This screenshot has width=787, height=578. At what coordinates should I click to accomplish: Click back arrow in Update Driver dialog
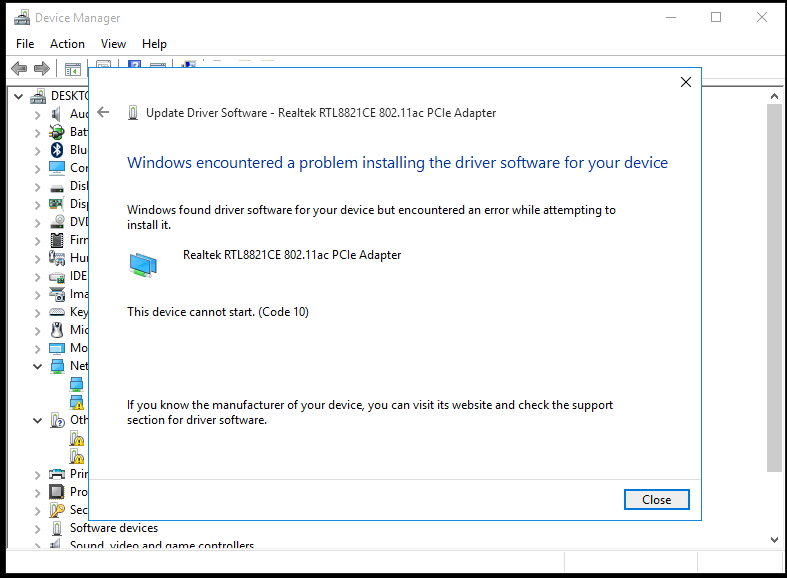[x=103, y=112]
